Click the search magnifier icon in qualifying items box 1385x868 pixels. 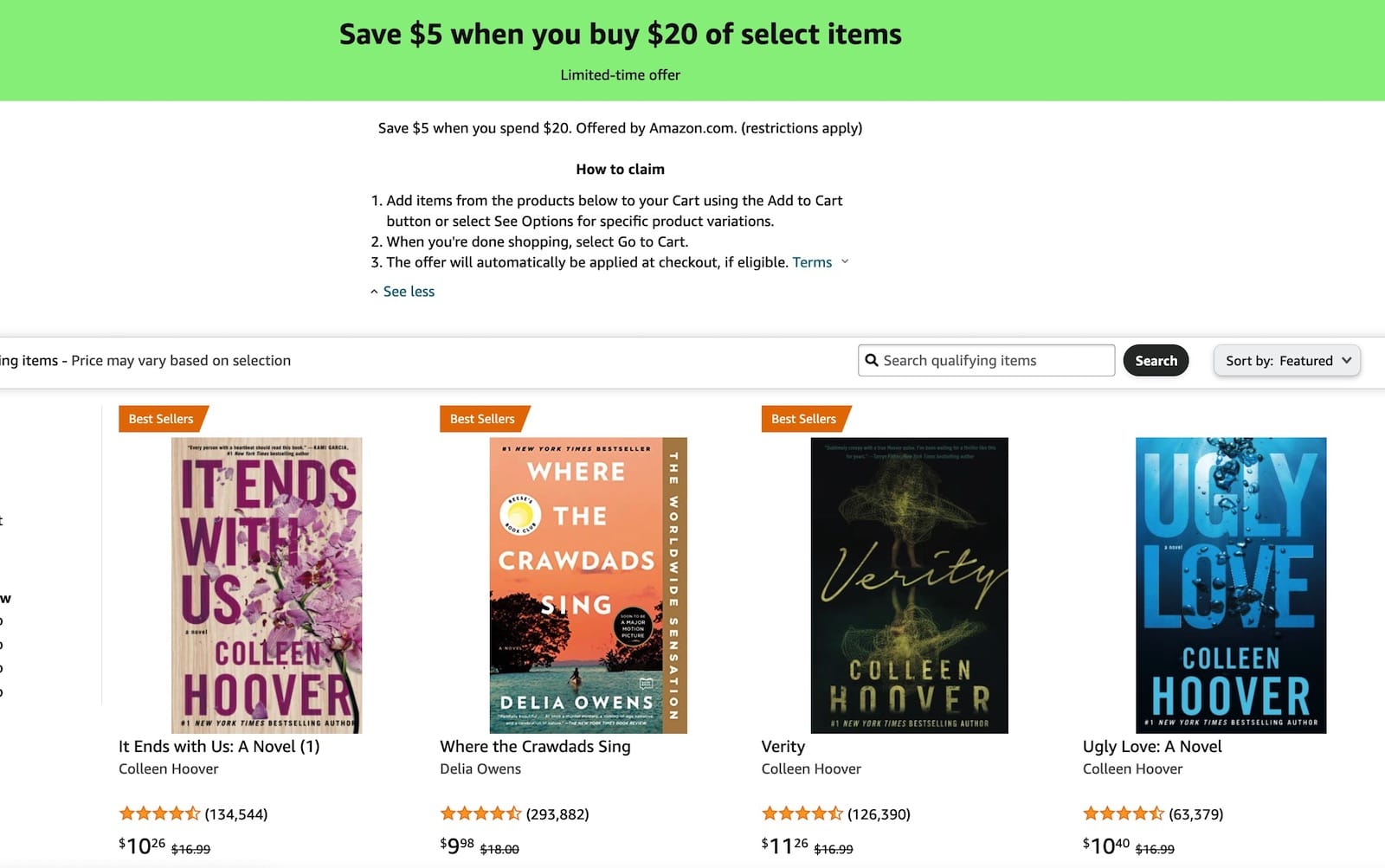coord(872,361)
